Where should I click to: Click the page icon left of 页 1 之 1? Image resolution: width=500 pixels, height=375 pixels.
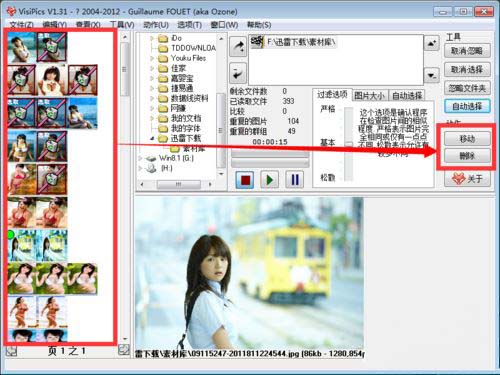point(12,351)
